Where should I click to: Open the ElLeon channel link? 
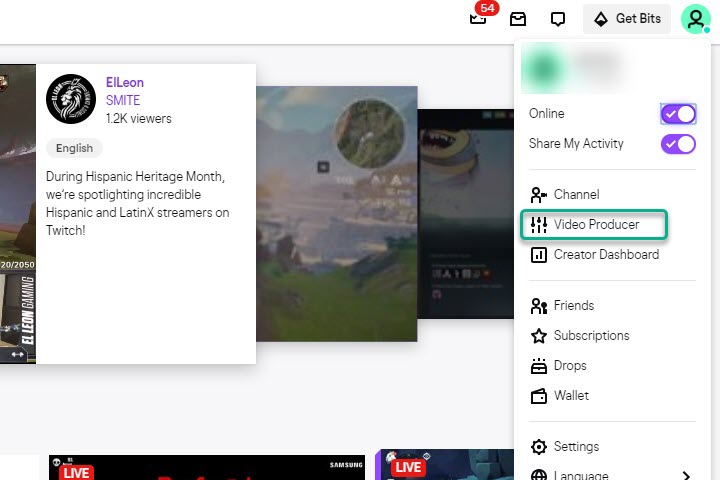(x=125, y=83)
